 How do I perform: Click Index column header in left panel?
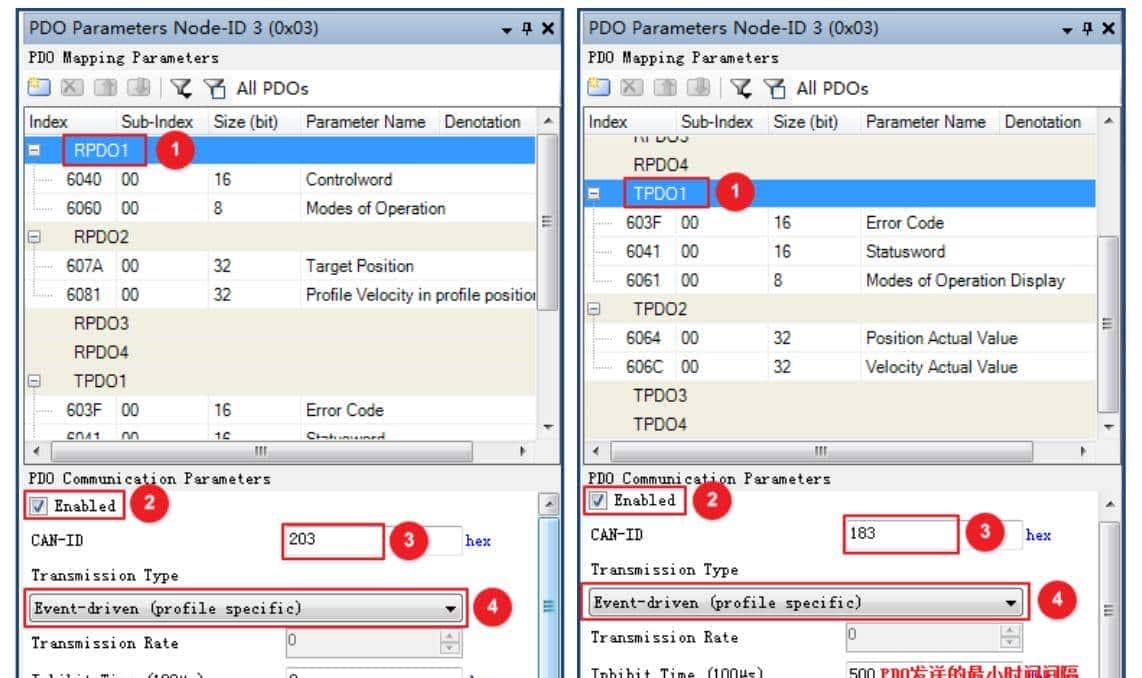coord(71,122)
